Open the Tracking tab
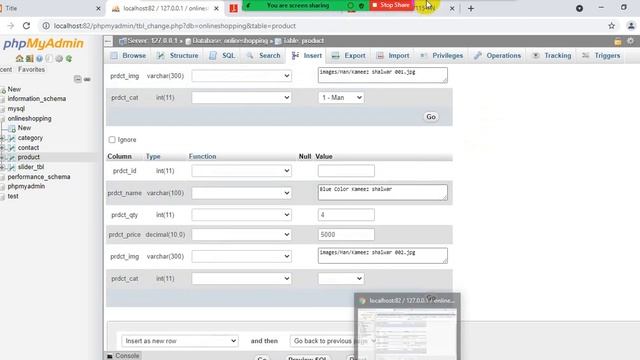 coord(552,56)
